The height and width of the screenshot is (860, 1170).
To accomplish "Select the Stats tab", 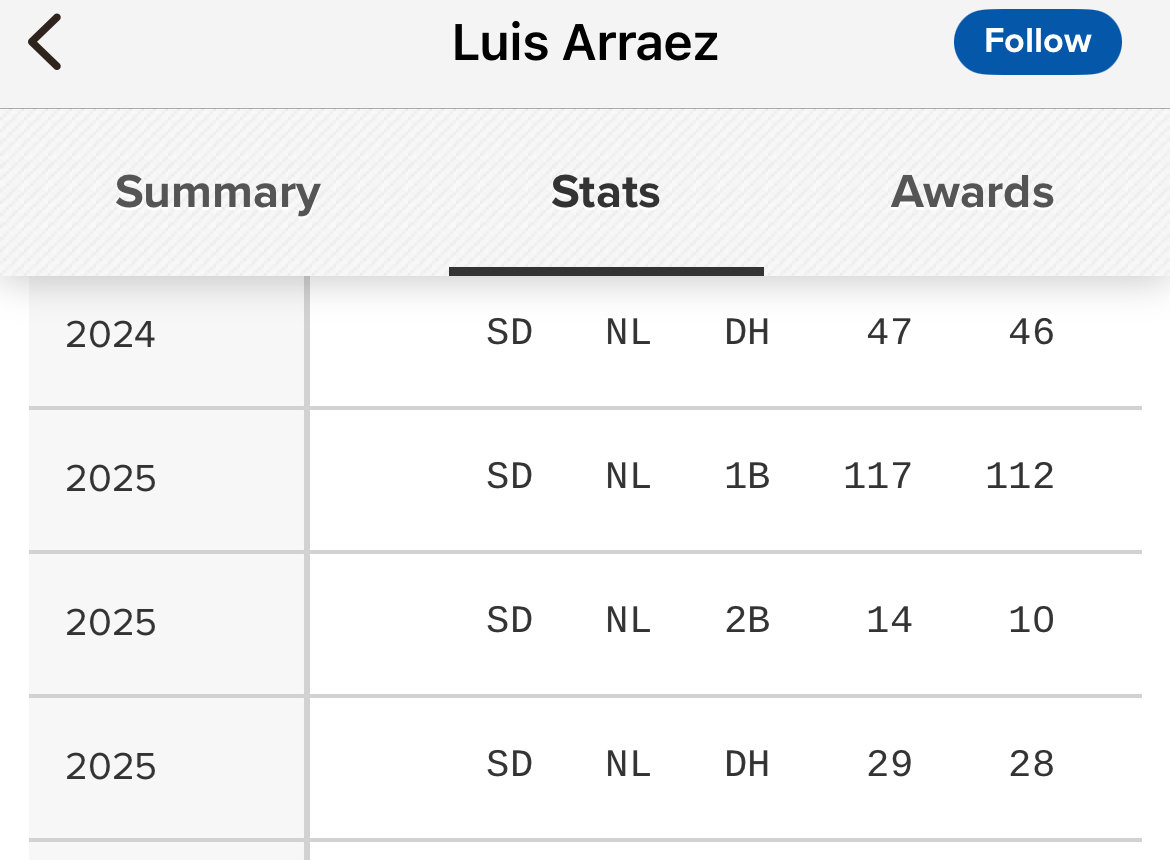I will click(x=605, y=192).
